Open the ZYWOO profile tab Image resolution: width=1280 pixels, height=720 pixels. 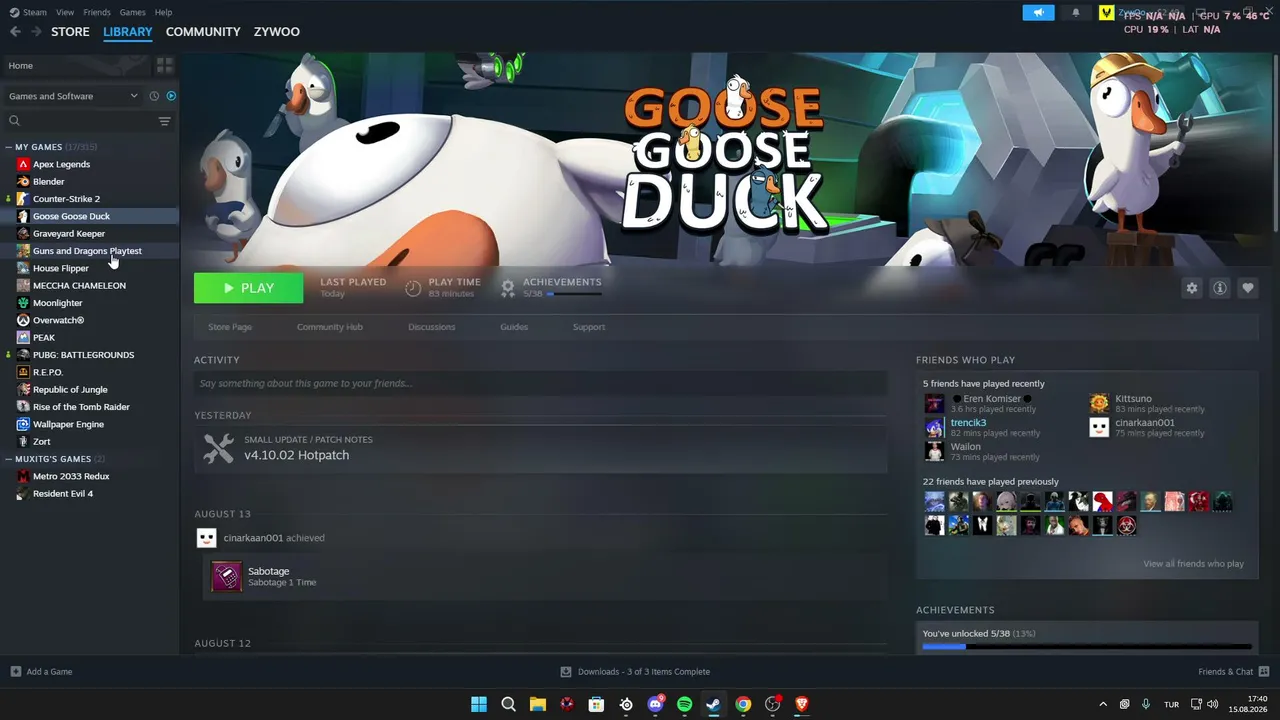277,32
